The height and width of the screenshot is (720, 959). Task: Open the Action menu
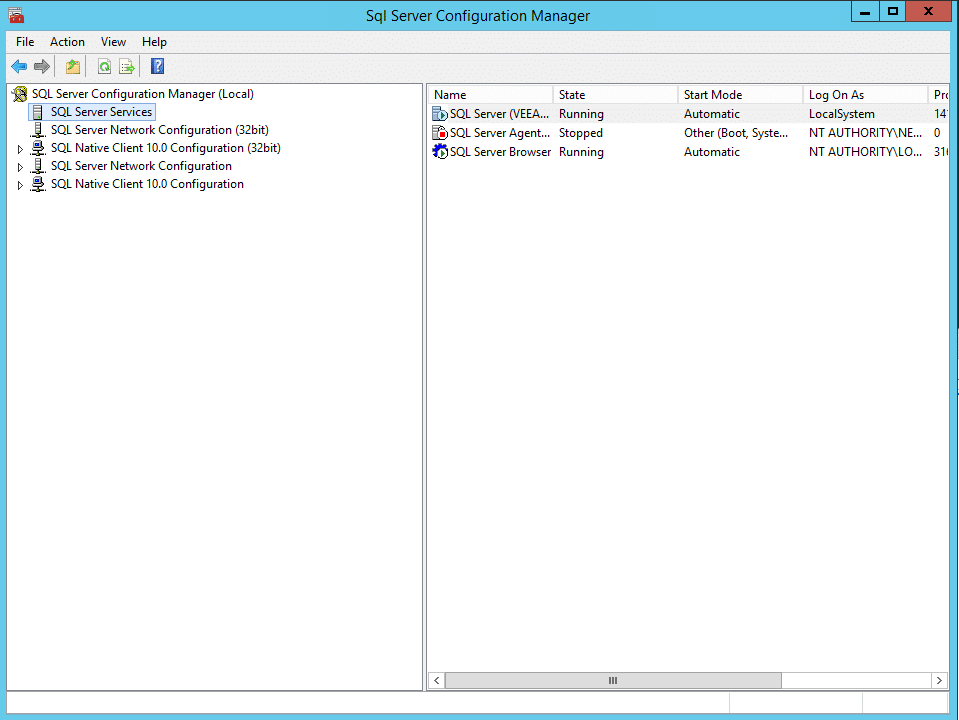[67, 42]
